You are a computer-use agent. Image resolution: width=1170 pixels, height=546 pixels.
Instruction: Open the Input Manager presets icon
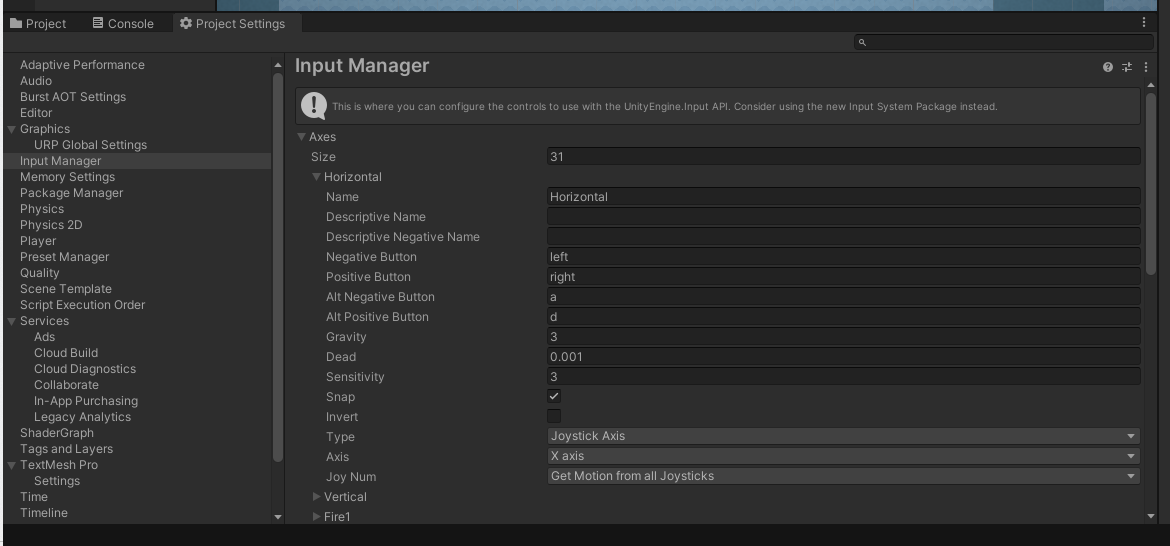(x=1127, y=67)
